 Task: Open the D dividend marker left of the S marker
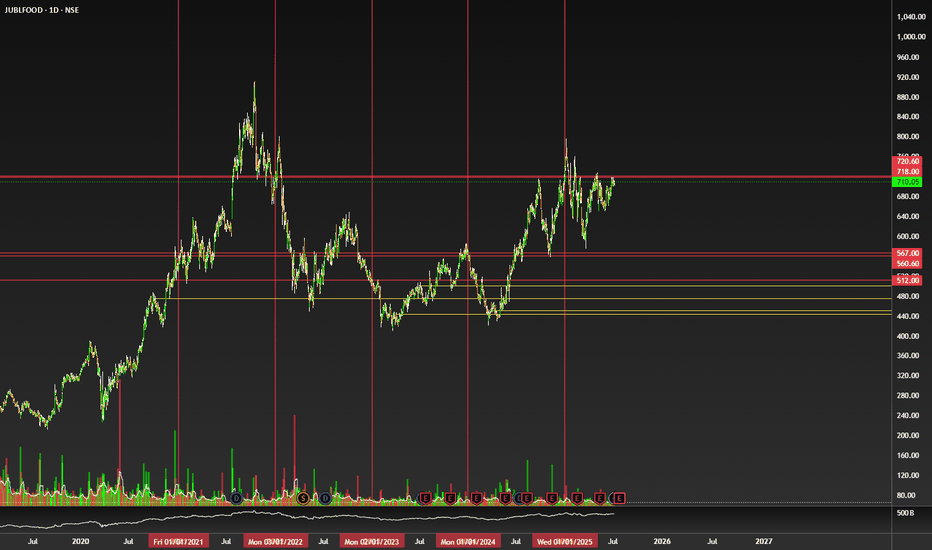(236, 498)
